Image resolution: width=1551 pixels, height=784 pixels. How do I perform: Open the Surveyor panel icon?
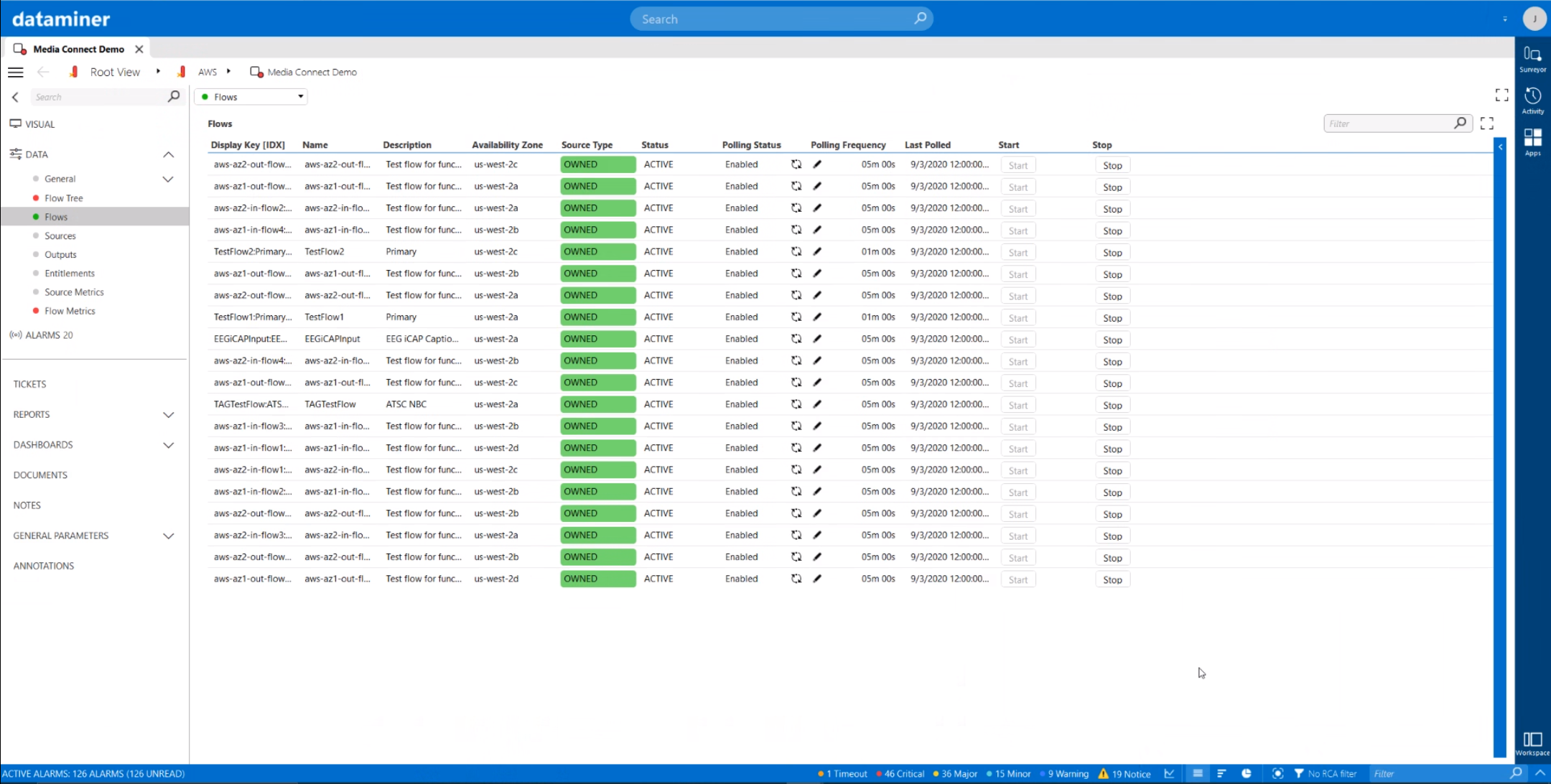[1532, 59]
